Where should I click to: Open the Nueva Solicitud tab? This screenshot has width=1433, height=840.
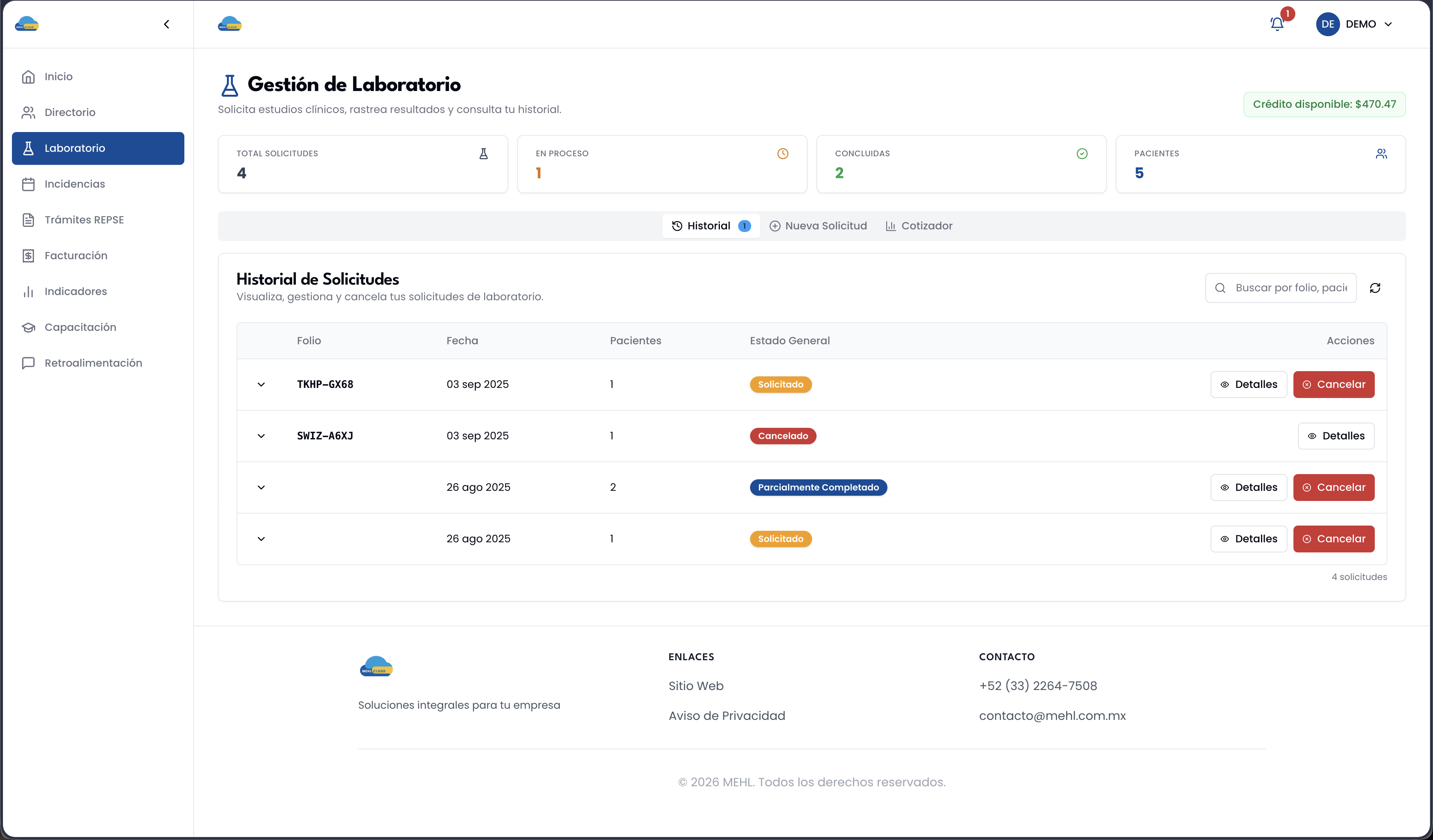tap(818, 226)
